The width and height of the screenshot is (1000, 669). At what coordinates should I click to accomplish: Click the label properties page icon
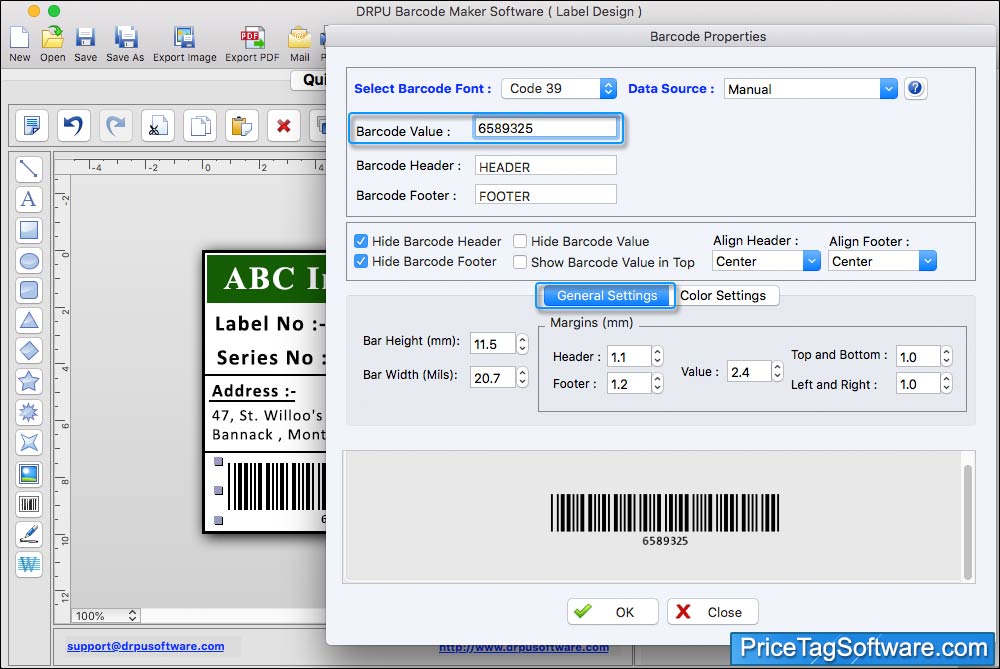click(x=31, y=125)
